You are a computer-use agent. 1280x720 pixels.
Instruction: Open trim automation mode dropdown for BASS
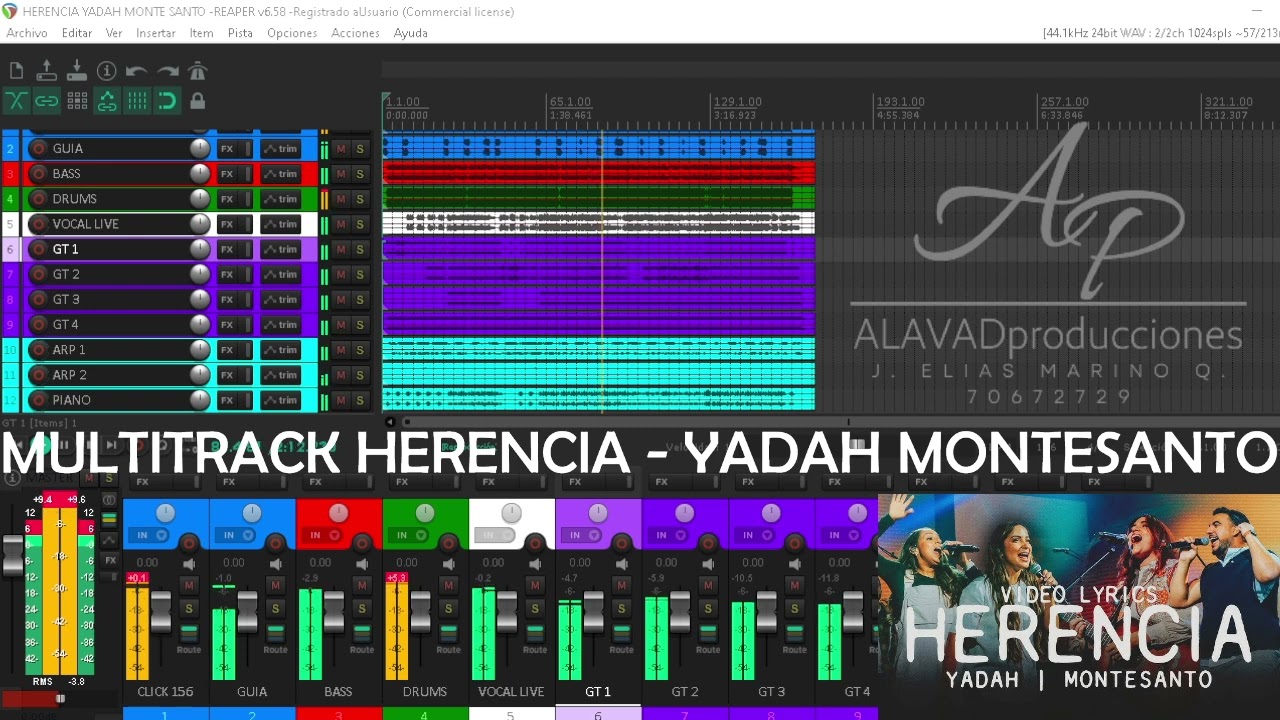[281, 174]
